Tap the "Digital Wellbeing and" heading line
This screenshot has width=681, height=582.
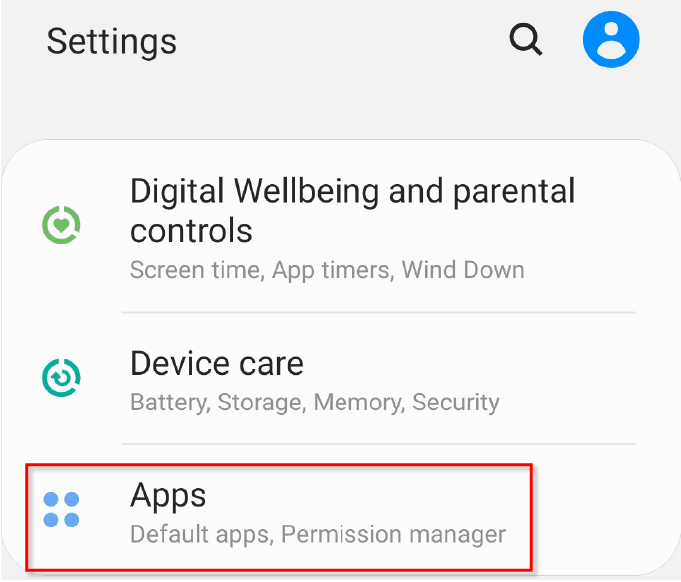pos(352,190)
